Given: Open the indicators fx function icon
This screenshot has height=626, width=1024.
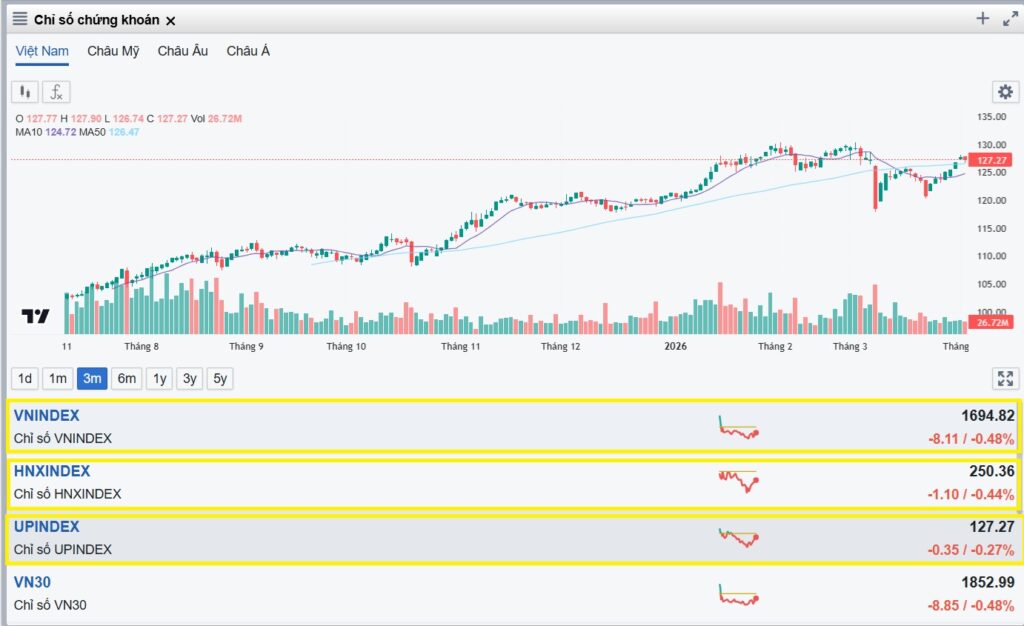Looking at the screenshot, I should pos(56,92).
